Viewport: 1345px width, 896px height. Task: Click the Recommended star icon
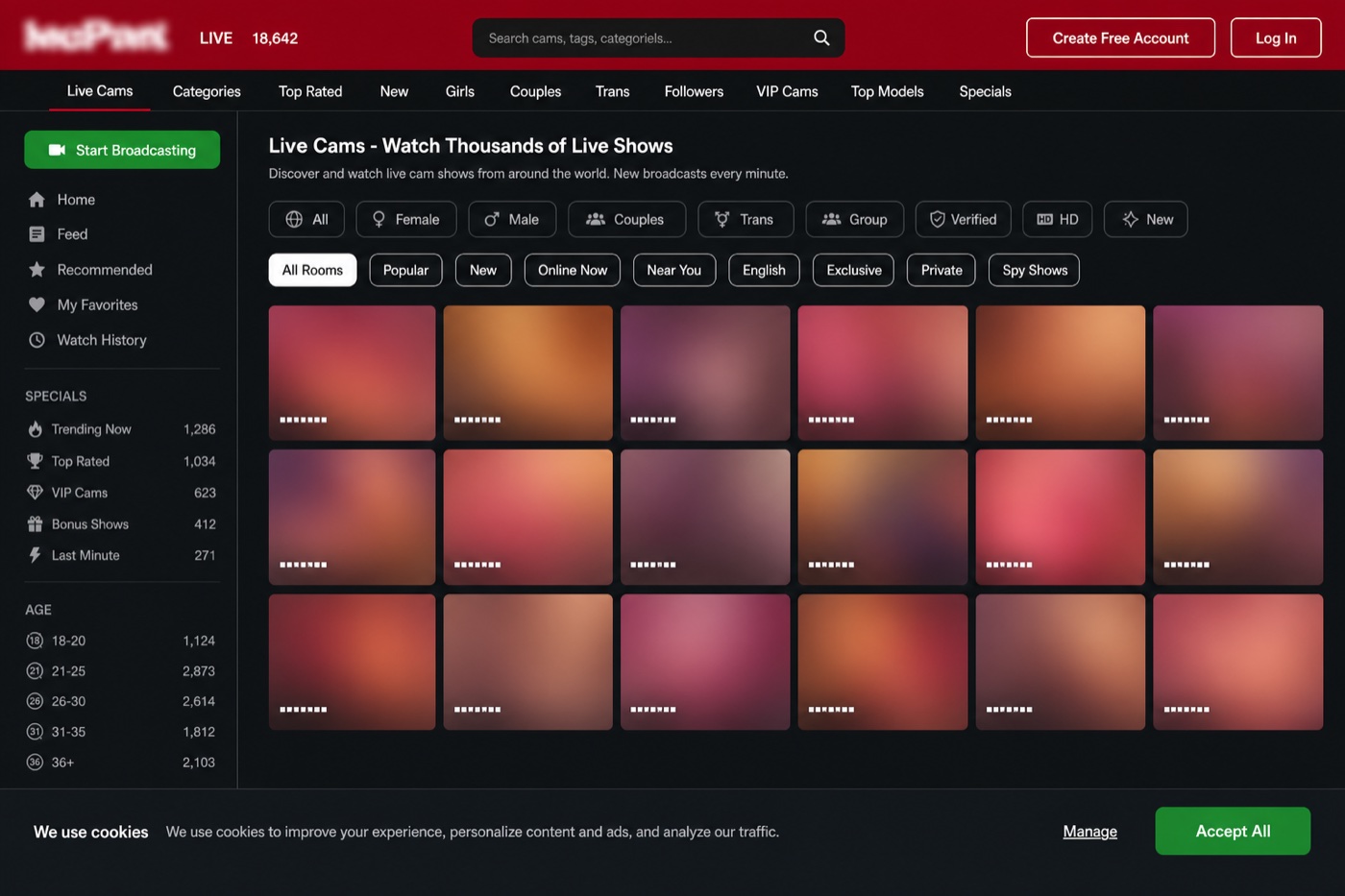(x=37, y=270)
